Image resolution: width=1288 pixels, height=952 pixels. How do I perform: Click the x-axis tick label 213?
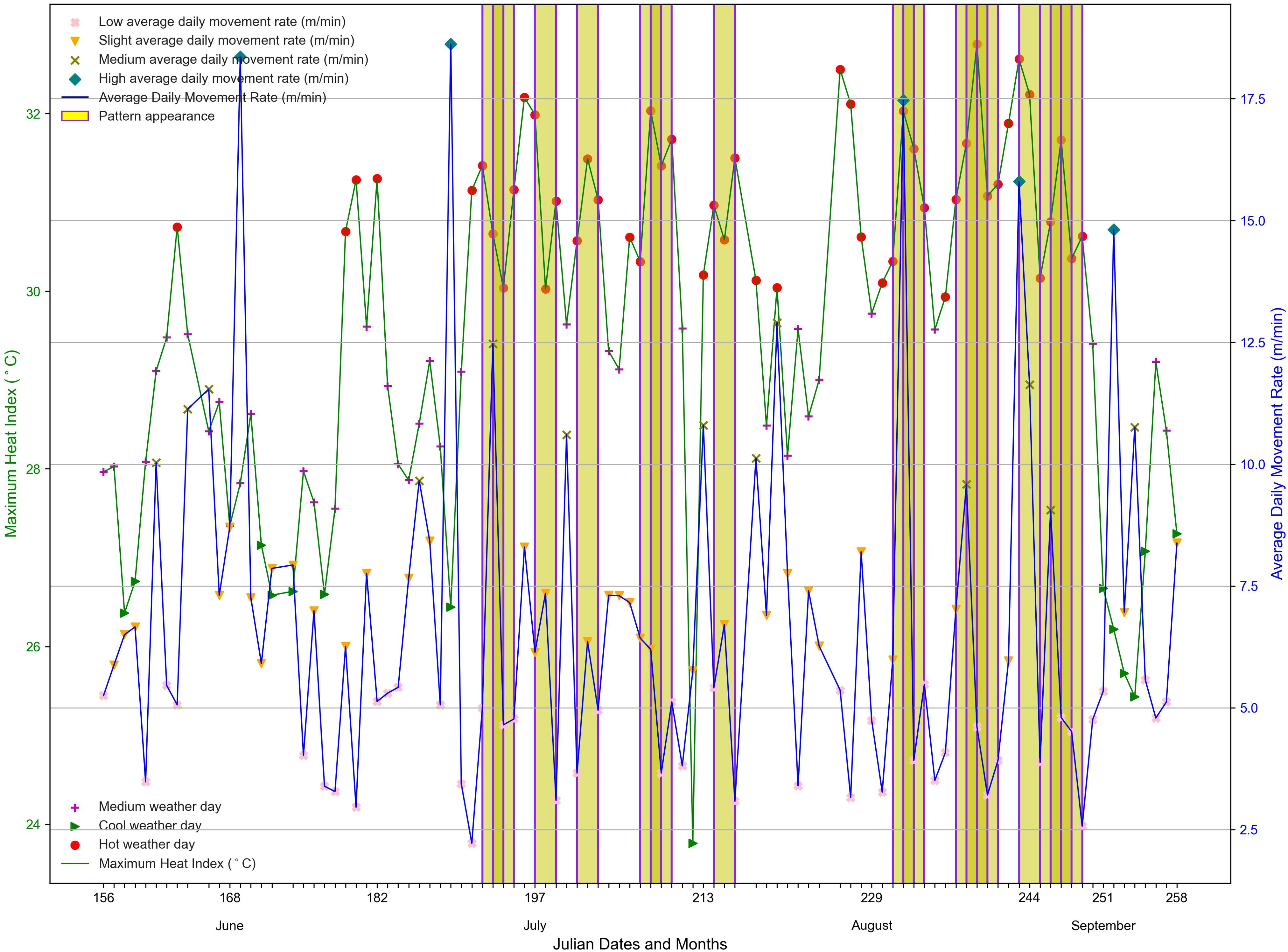click(703, 899)
